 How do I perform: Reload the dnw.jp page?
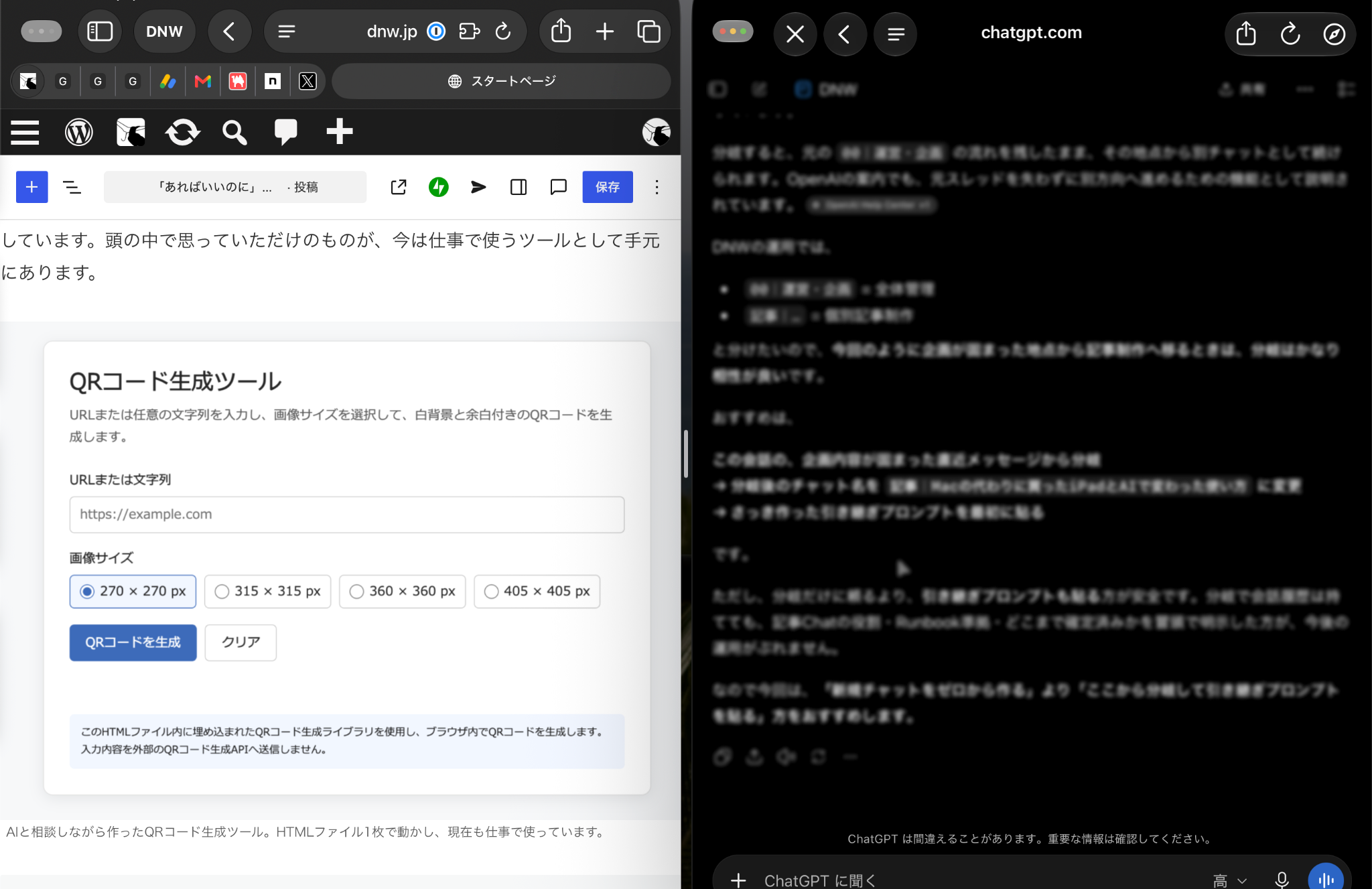(503, 31)
